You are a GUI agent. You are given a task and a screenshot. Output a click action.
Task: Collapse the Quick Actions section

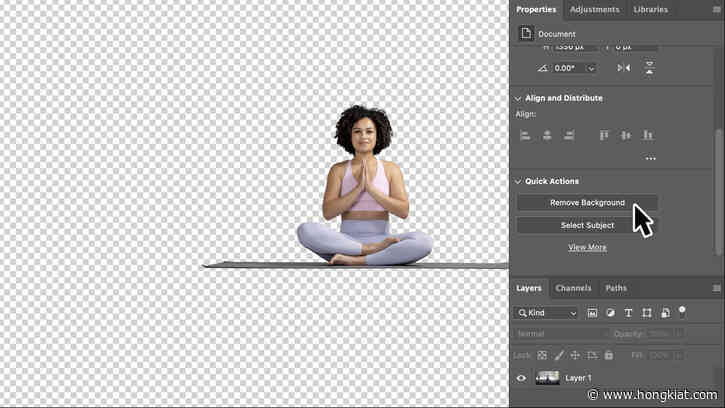[518, 181]
